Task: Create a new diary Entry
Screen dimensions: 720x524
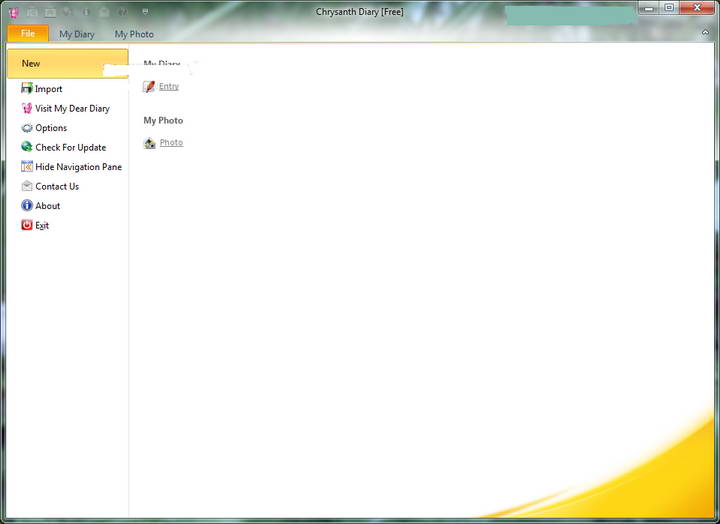Action: click(161, 86)
